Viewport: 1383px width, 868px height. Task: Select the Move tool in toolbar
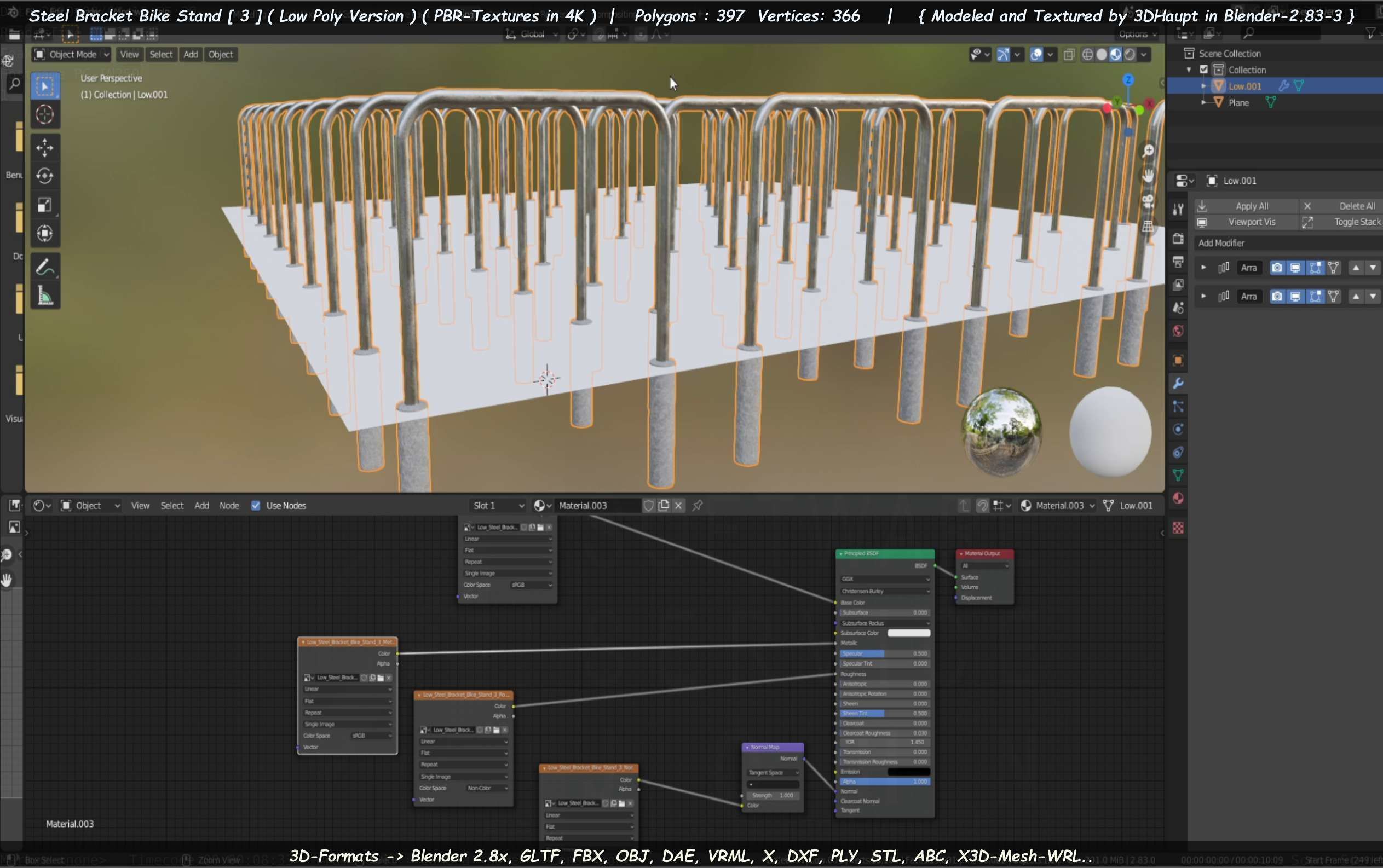click(x=45, y=148)
